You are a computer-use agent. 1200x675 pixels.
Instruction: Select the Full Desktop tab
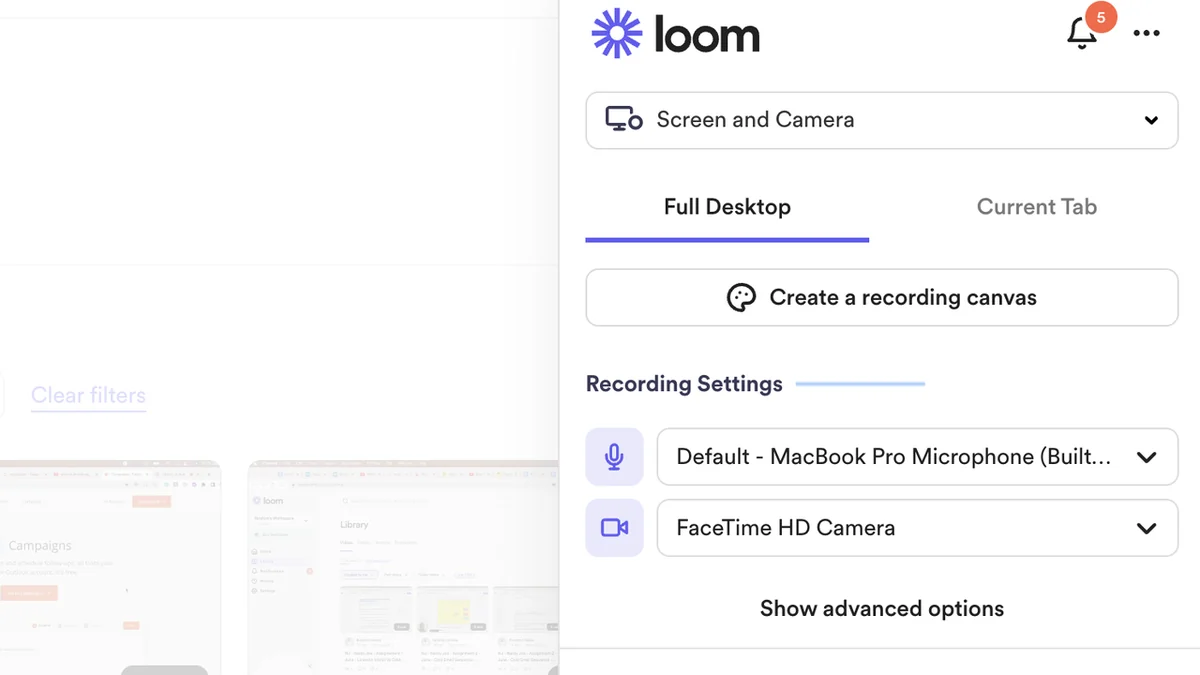click(727, 207)
